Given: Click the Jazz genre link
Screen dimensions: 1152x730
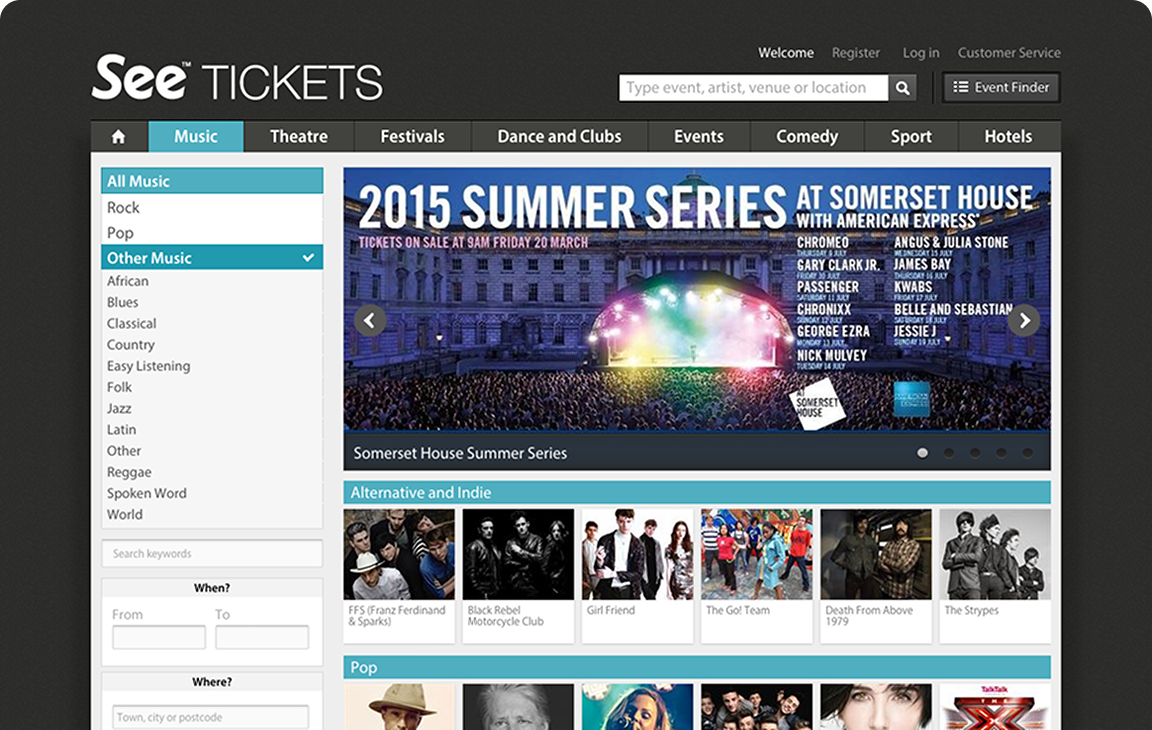Looking at the screenshot, I should 119,408.
